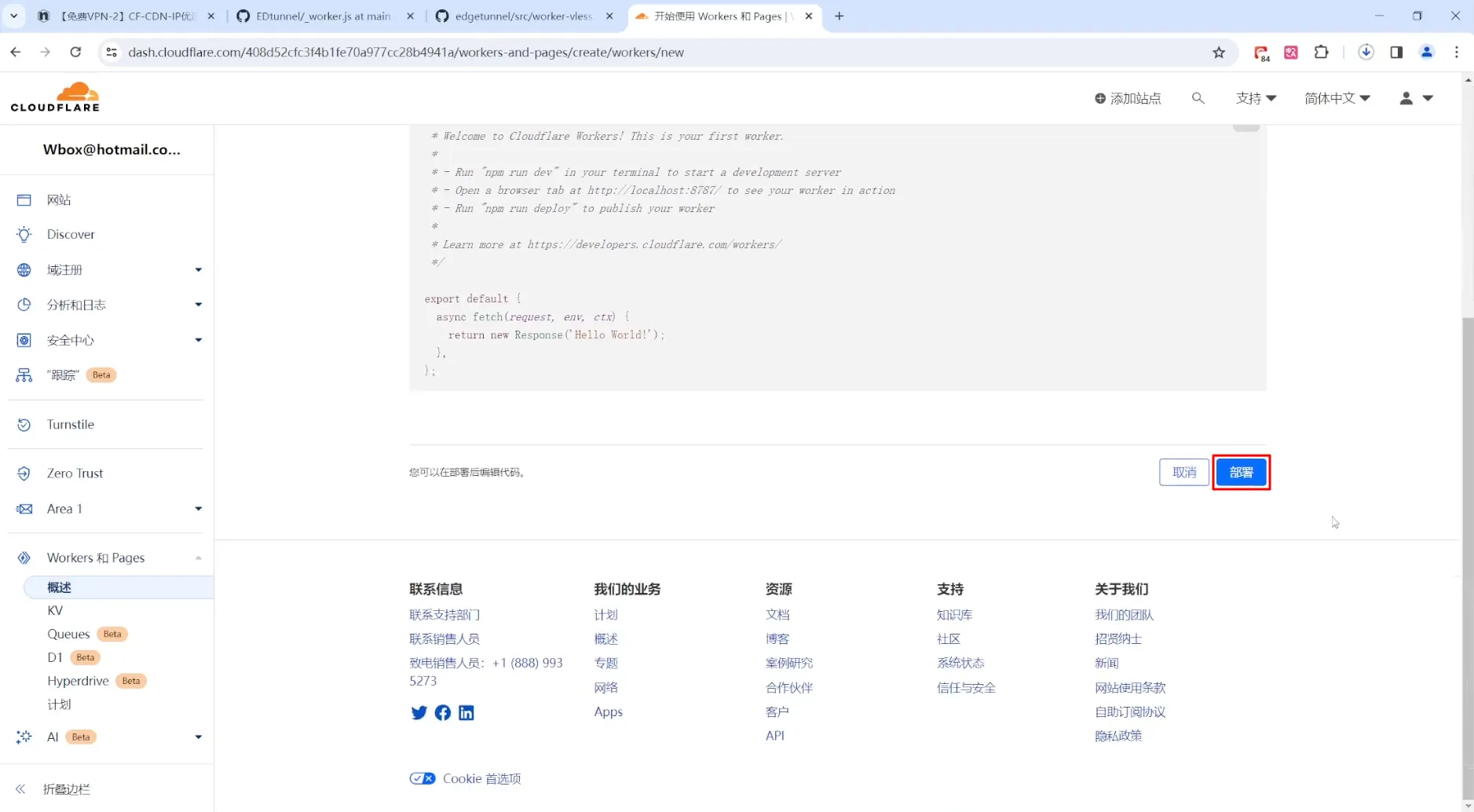
Task: Open a new browser tab
Action: 839,16
